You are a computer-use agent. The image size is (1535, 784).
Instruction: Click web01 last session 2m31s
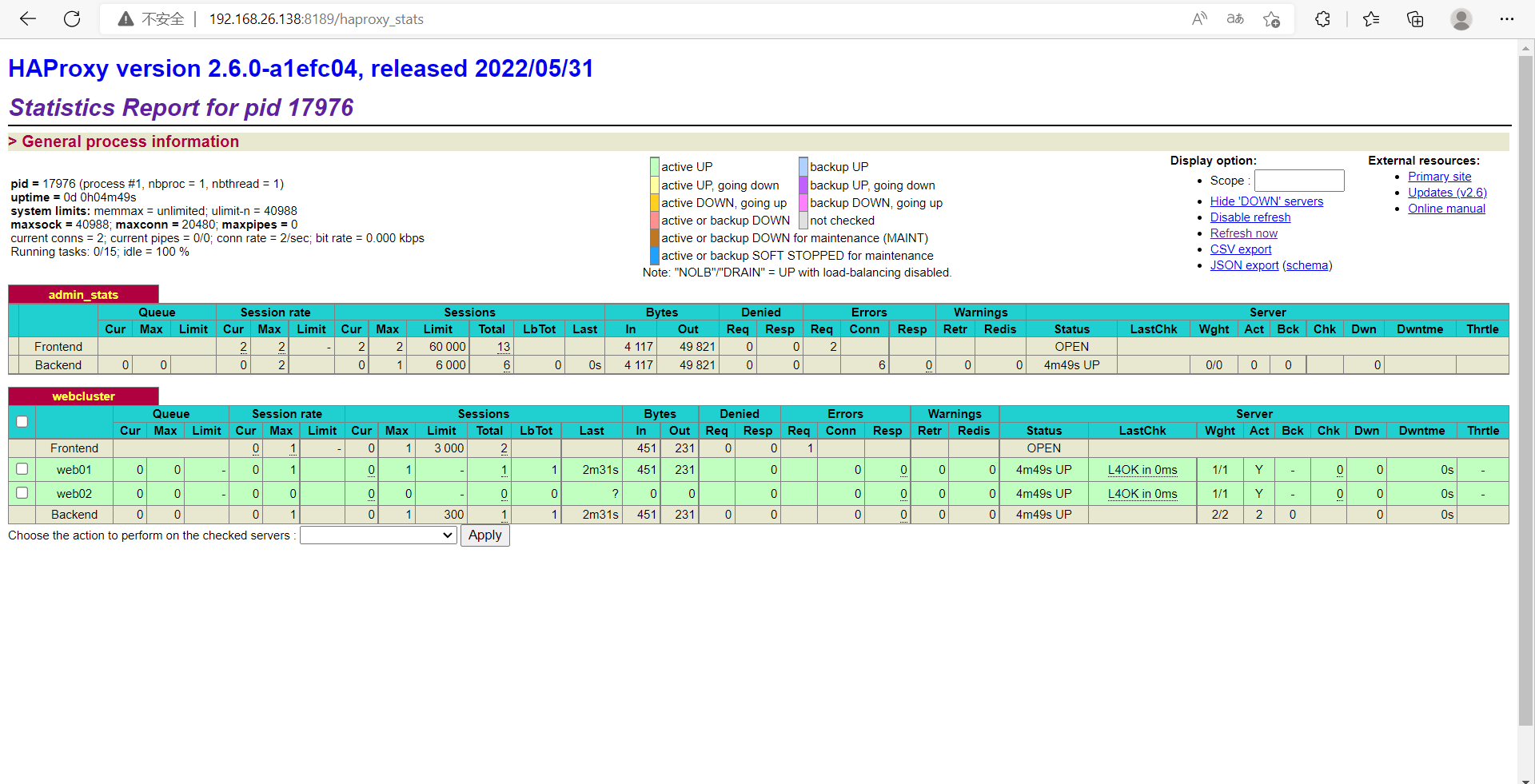point(600,470)
